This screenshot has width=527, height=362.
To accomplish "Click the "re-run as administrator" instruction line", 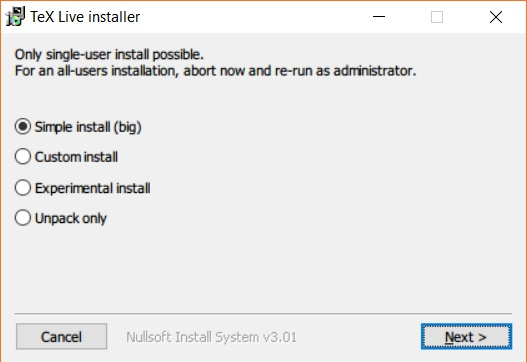I will [215, 71].
